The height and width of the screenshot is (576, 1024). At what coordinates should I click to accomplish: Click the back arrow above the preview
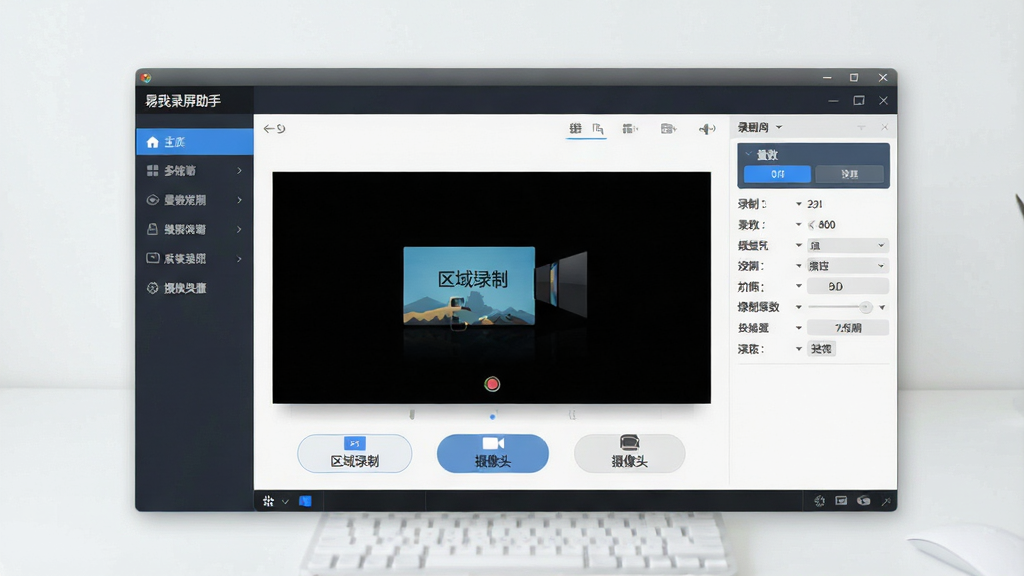coord(268,129)
